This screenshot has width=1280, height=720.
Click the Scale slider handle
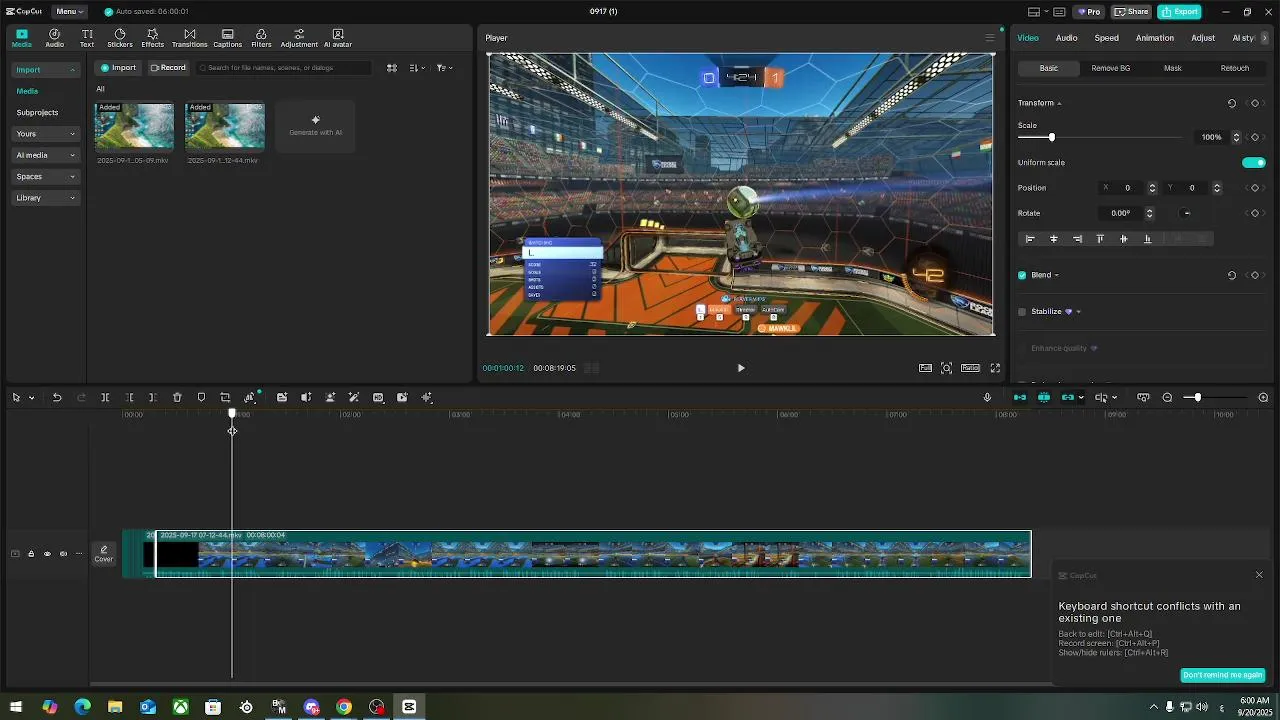point(1051,137)
